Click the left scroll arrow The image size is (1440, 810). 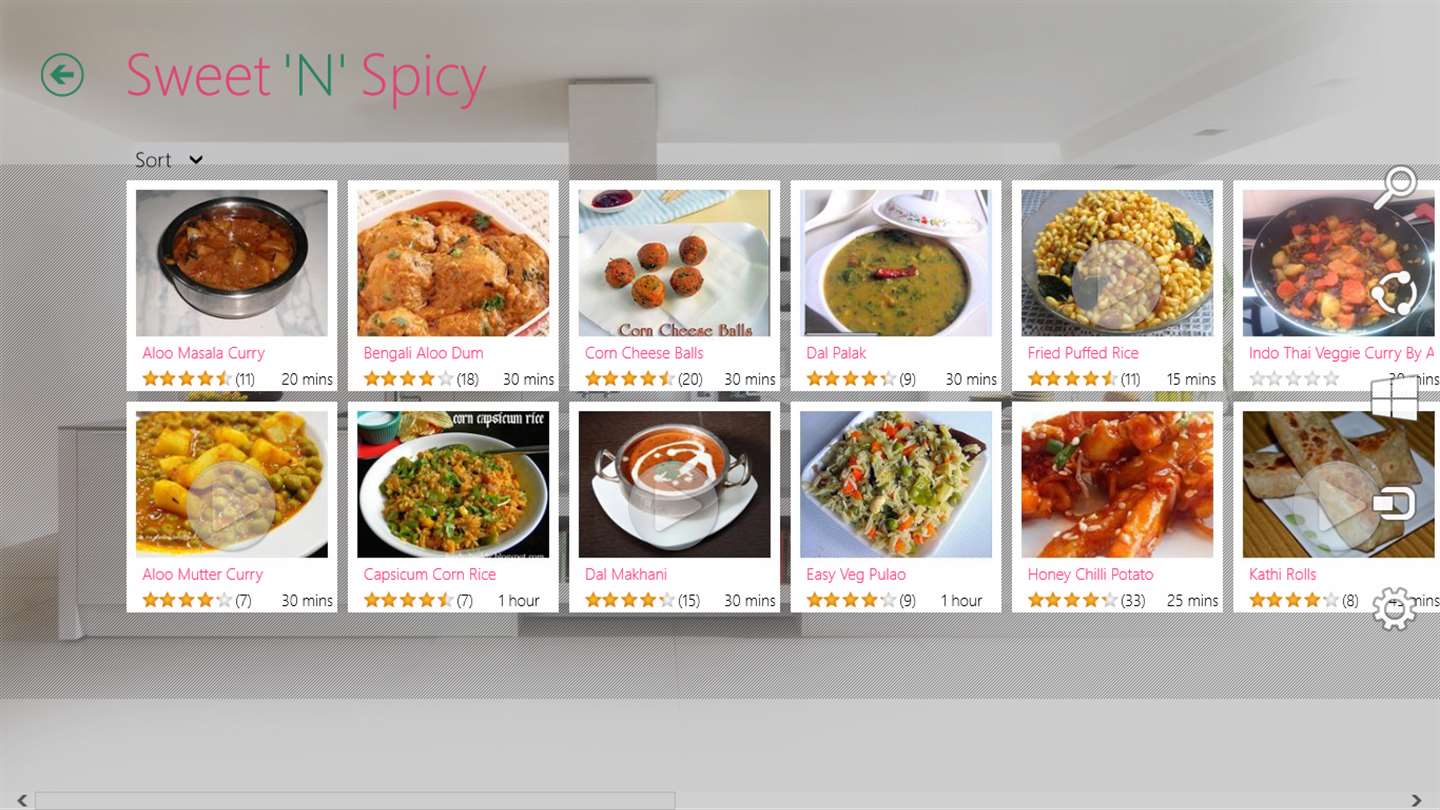pyautogui.click(x=22, y=800)
